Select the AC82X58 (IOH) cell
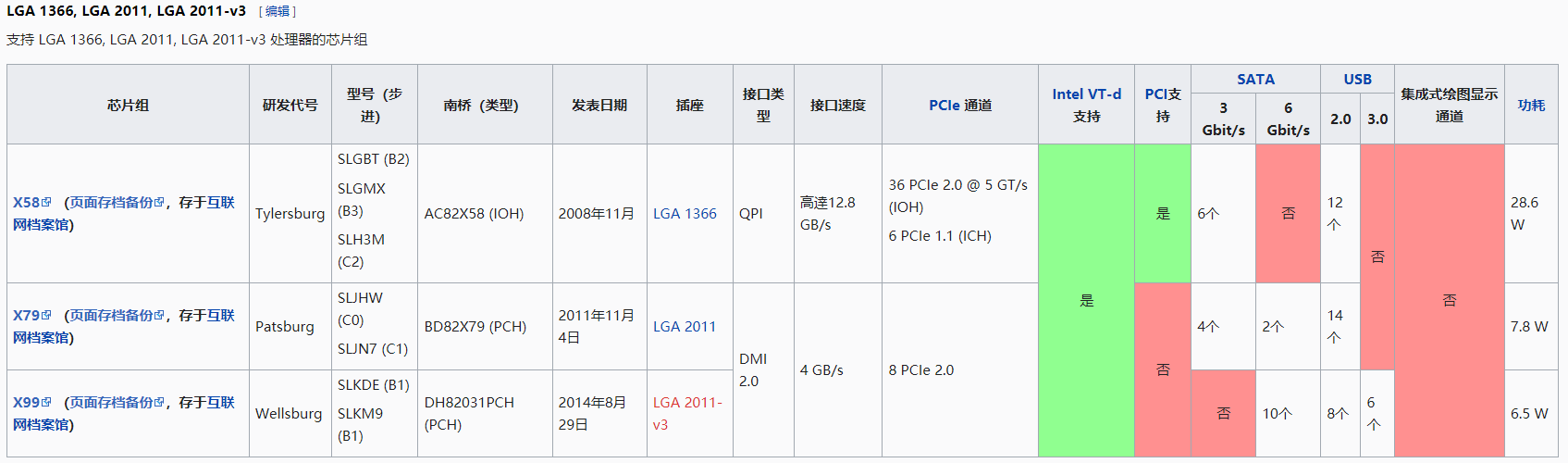1568x463 pixels. (485, 213)
